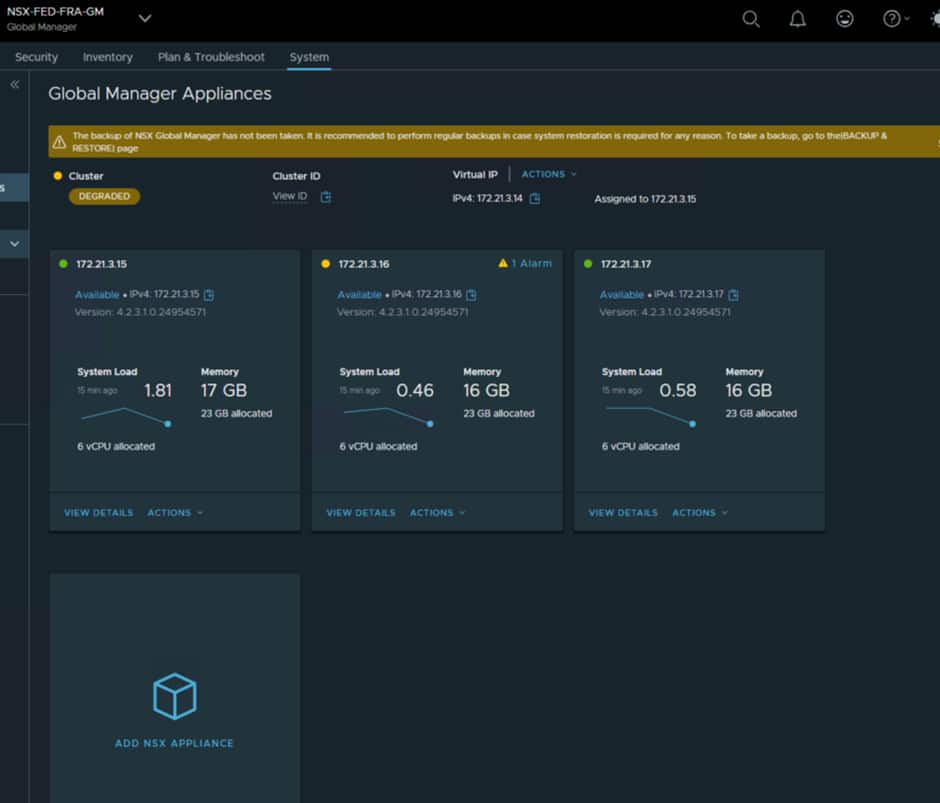Copy IPv4 of appliance 172.21.3.15
Screen dimensions: 940x803
tap(209, 294)
